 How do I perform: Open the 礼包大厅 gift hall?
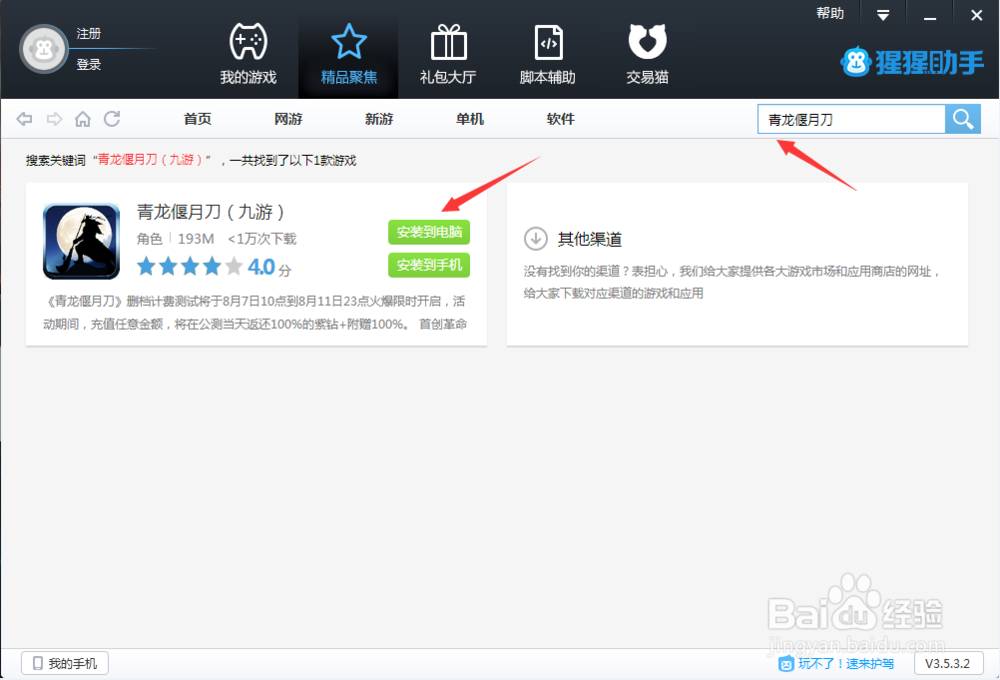tap(448, 54)
